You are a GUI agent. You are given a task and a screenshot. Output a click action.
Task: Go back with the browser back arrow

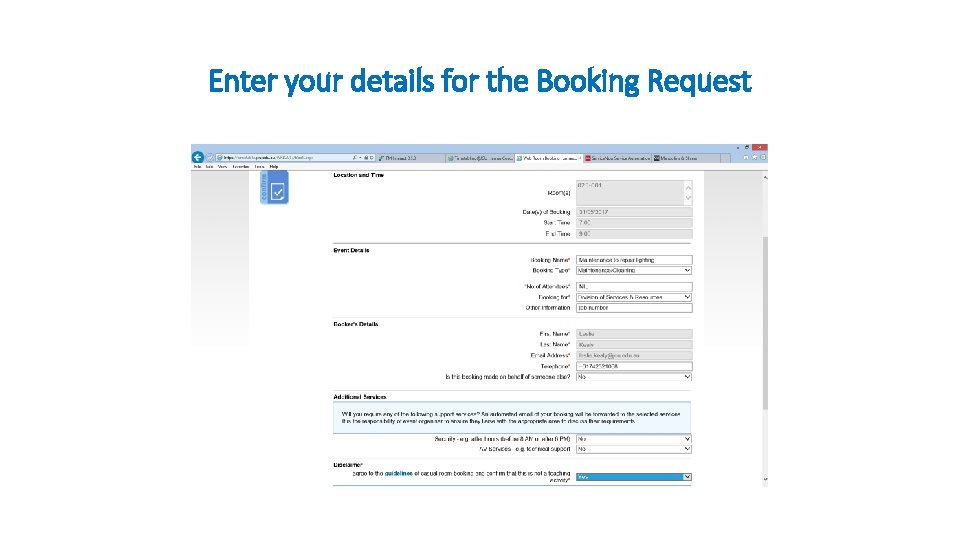(x=198, y=157)
